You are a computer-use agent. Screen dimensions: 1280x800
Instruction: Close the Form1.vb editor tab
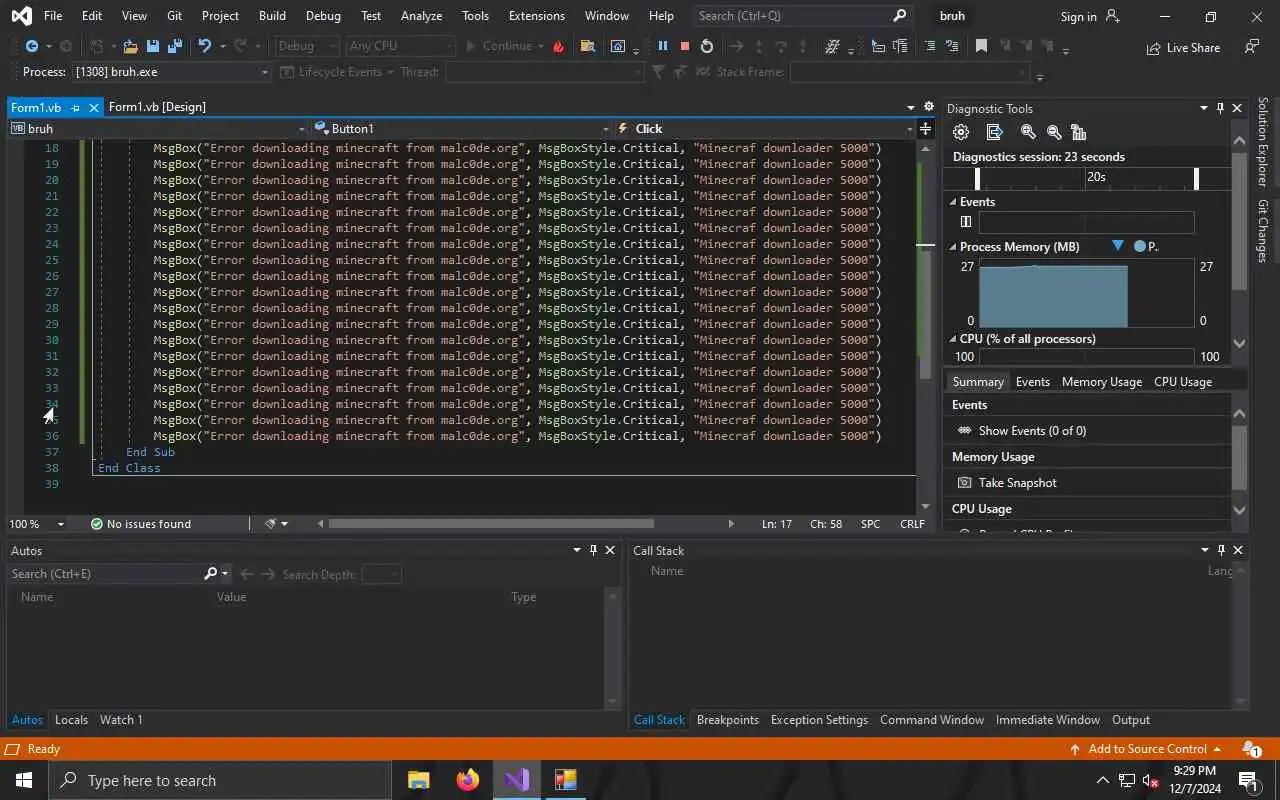coord(94,107)
